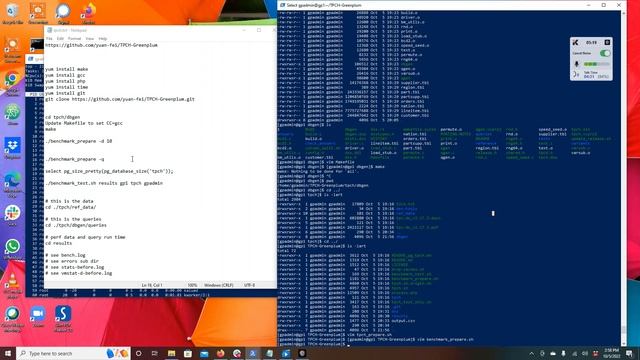Click the K logo in the noise widget
The image size is (640, 360).
point(576,42)
